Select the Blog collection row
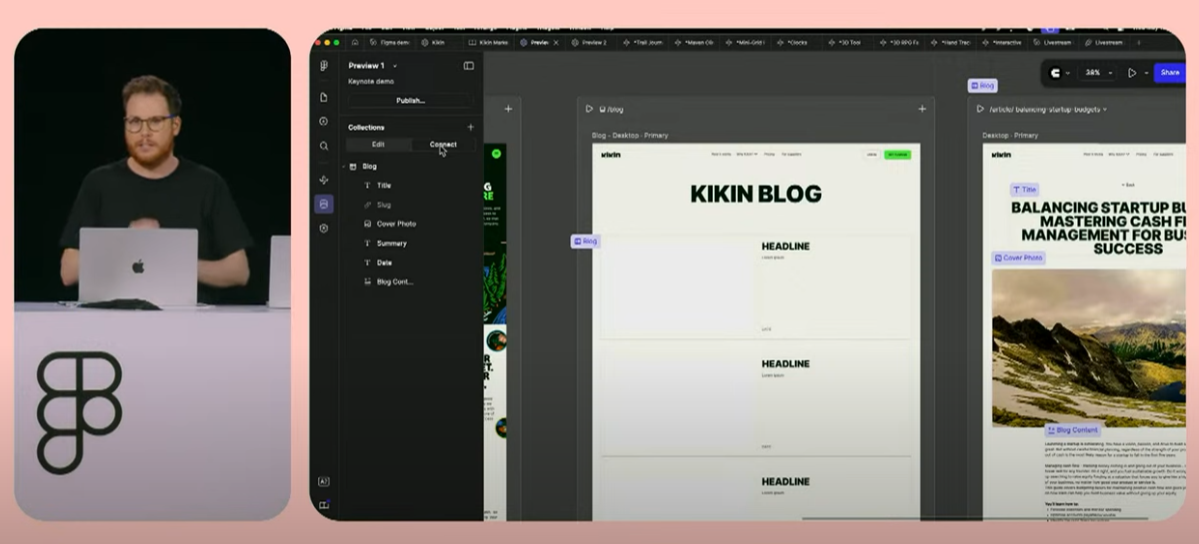1199x544 pixels. 410,166
